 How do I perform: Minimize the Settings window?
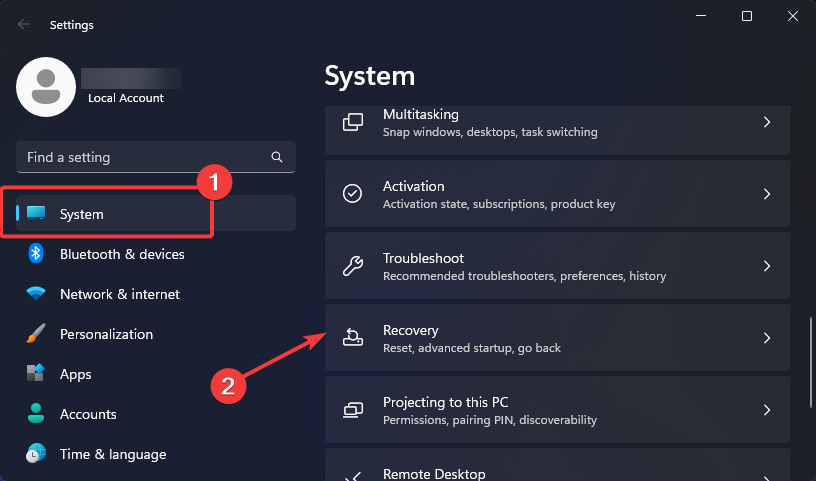(701, 16)
